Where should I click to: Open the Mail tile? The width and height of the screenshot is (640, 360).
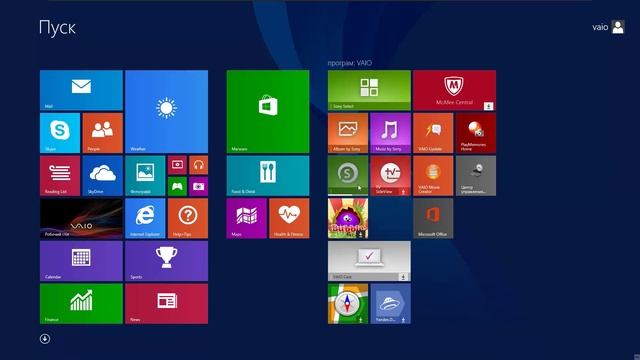tap(81, 90)
